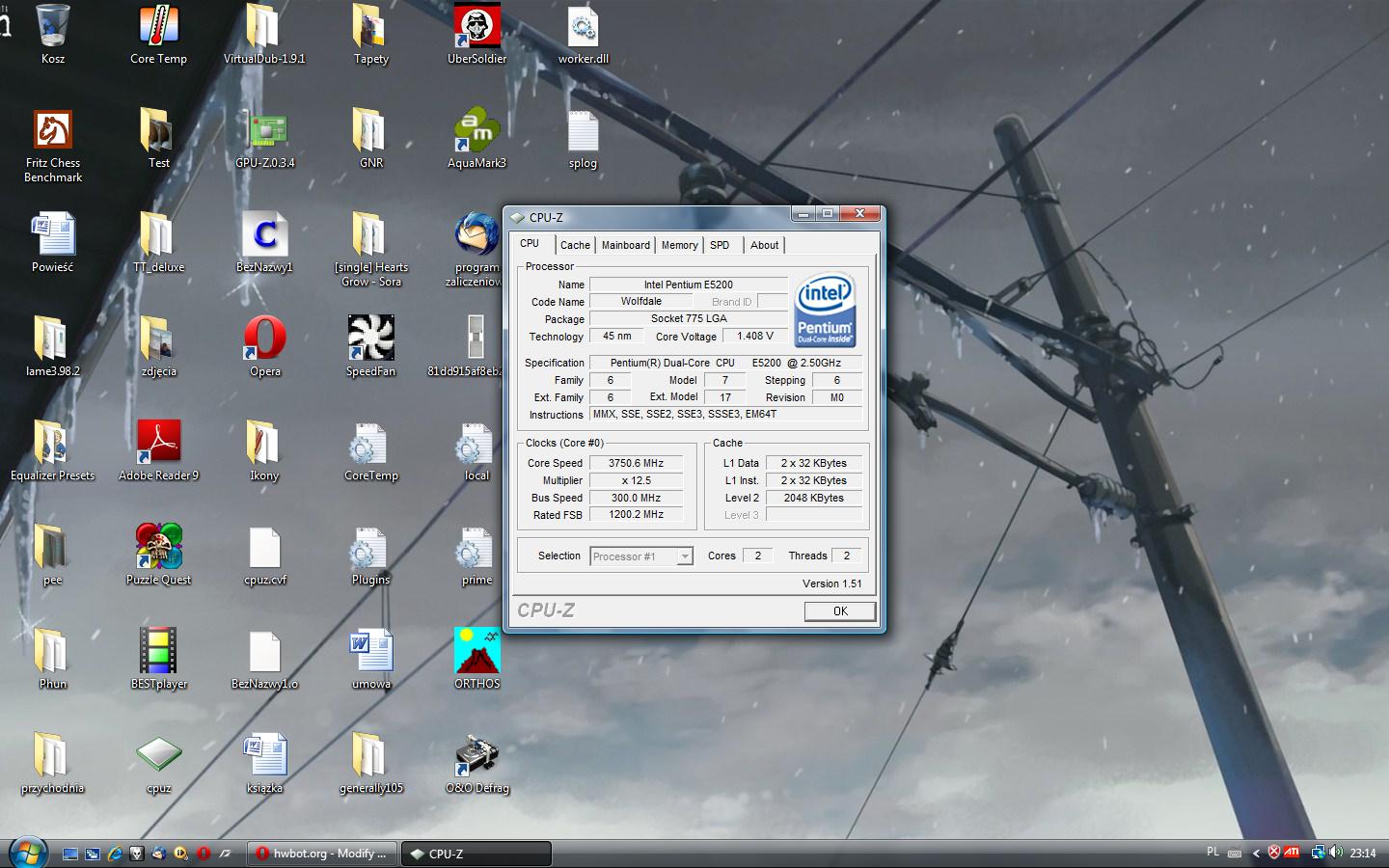Click the Bus Speed 300.0 MHz value
1389x868 pixels.
(x=637, y=498)
